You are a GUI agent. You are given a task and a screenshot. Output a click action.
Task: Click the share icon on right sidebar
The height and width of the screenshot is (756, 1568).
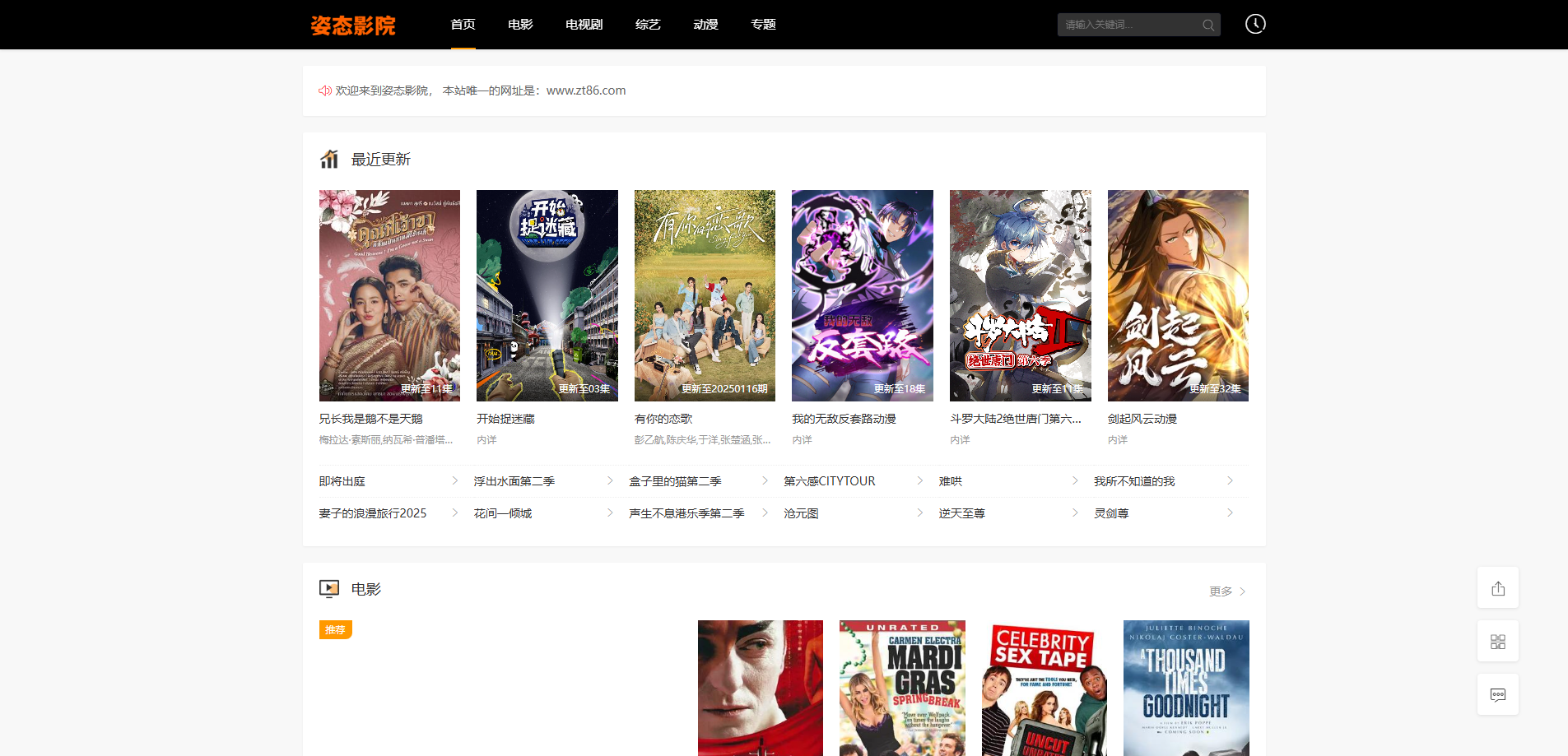click(1497, 588)
